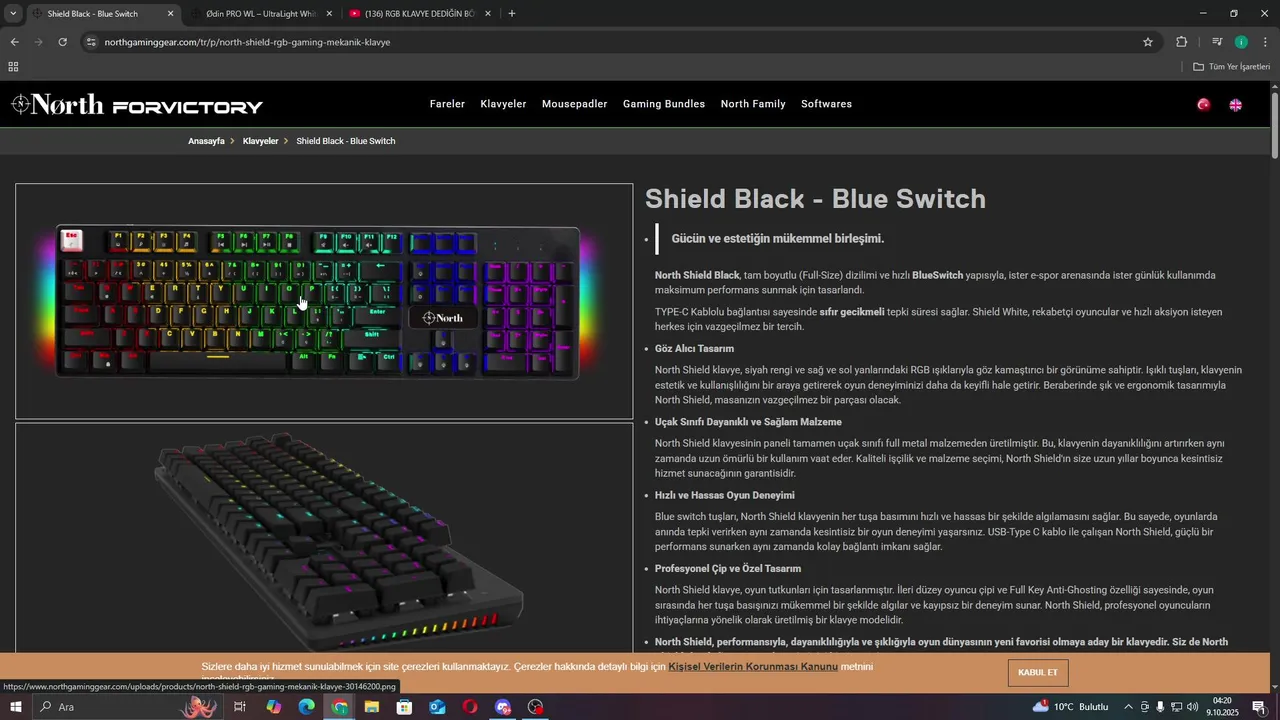The image size is (1280, 720).
Task: Open the Fareler menu
Action: click(x=447, y=104)
